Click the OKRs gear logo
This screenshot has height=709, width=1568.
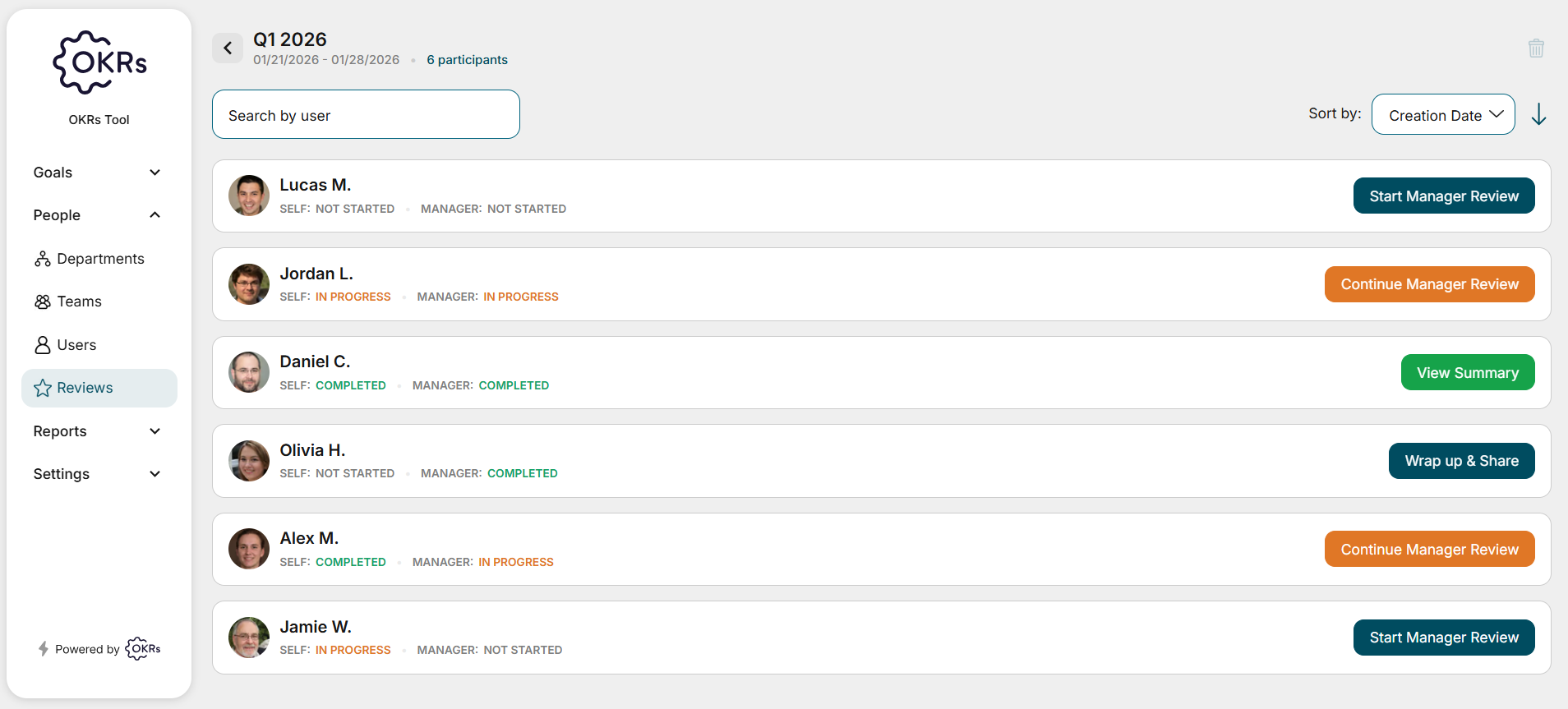pyautogui.click(x=99, y=62)
